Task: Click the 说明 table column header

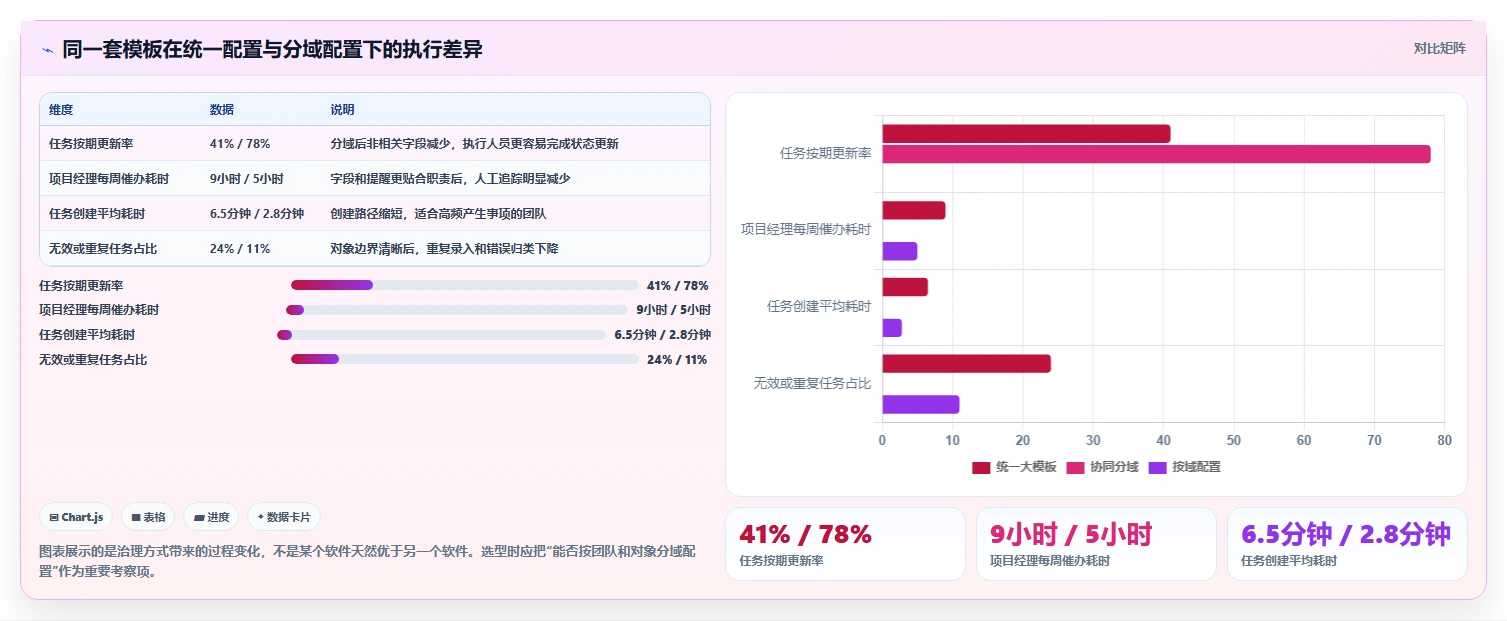Action: click(x=342, y=110)
